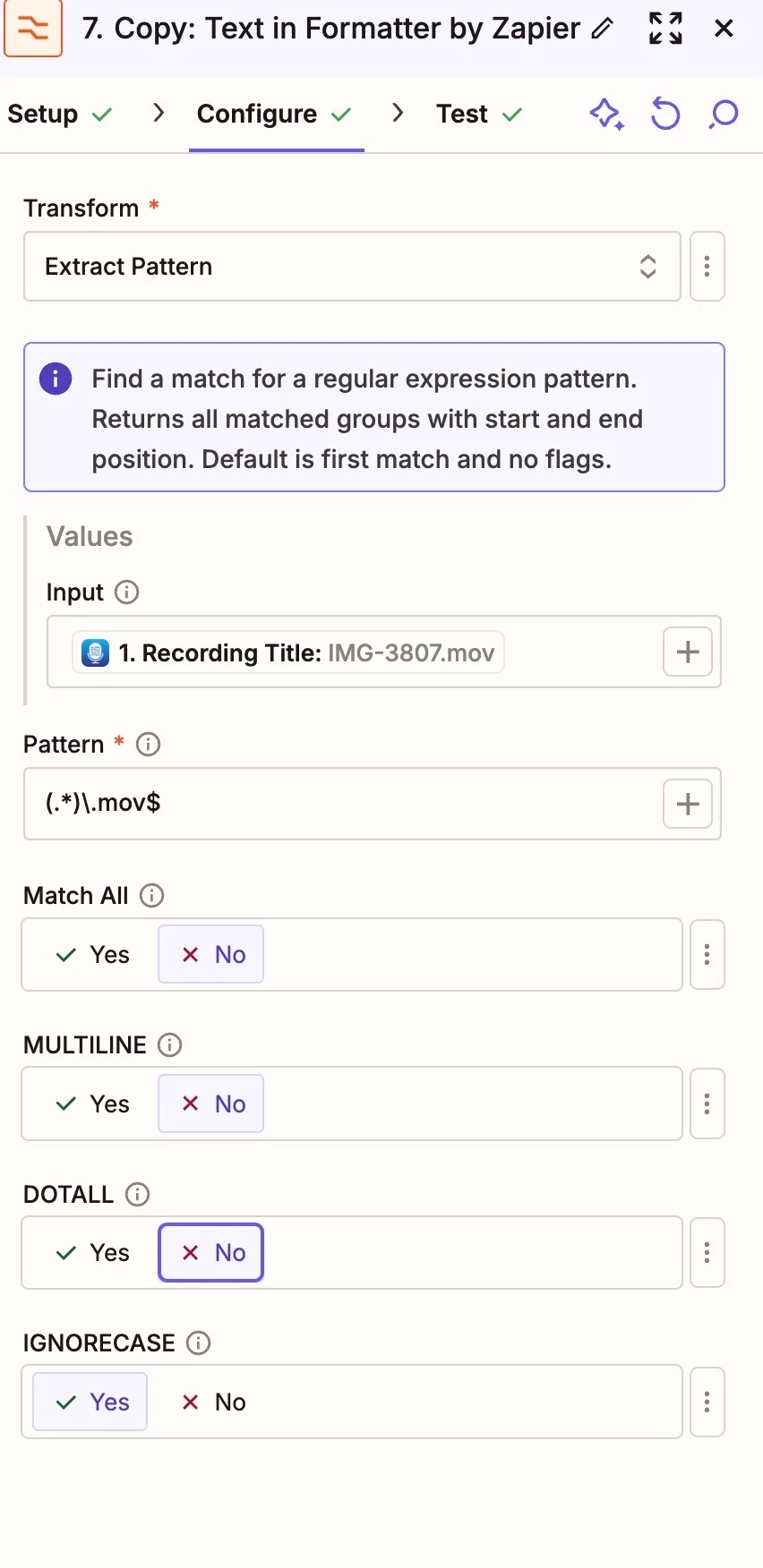Open the comment bubble icon

723,115
